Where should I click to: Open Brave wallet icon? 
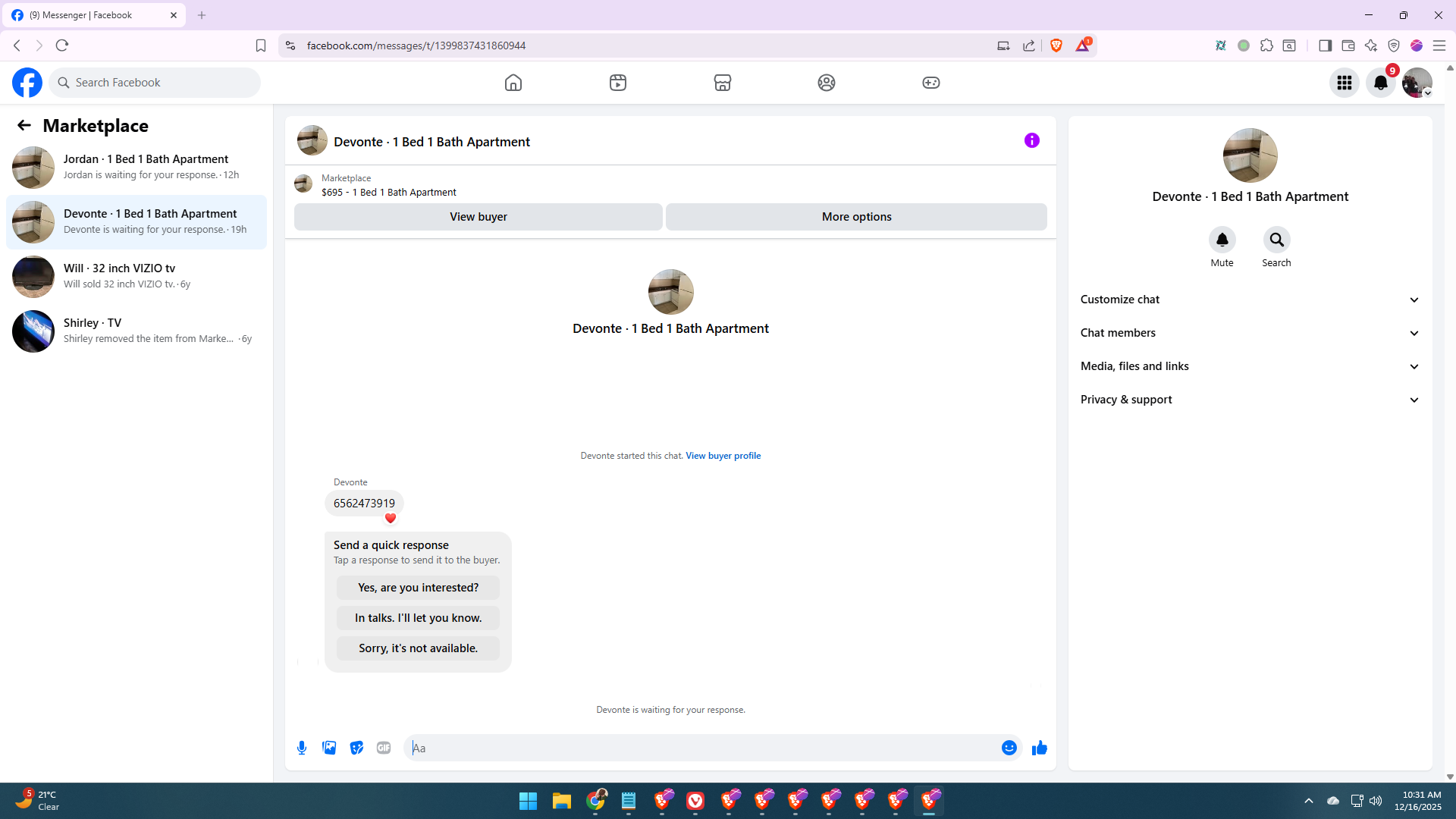(x=1348, y=45)
